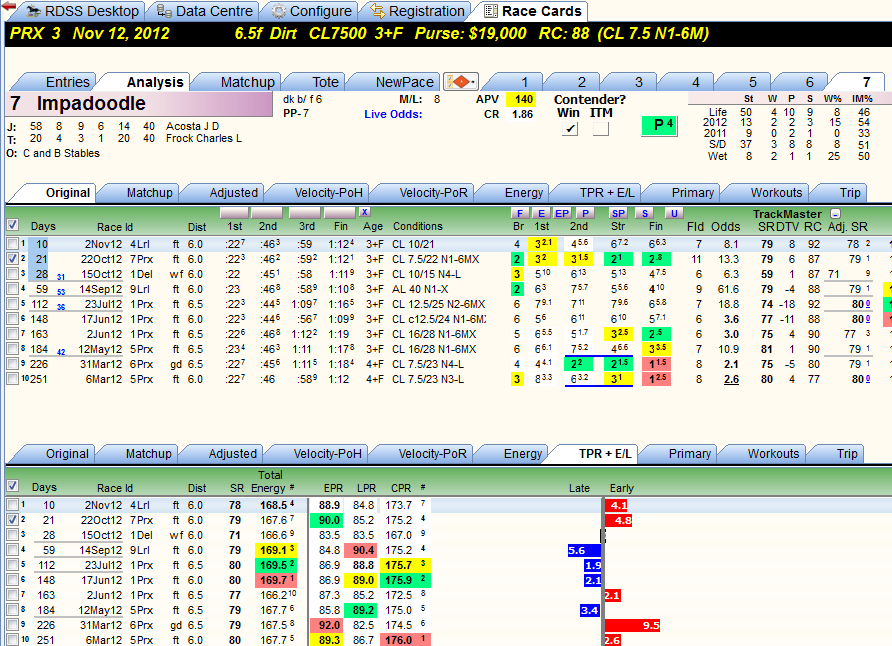Click the blank button above the 1st column
The image size is (892, 646).
pos(234,213)
